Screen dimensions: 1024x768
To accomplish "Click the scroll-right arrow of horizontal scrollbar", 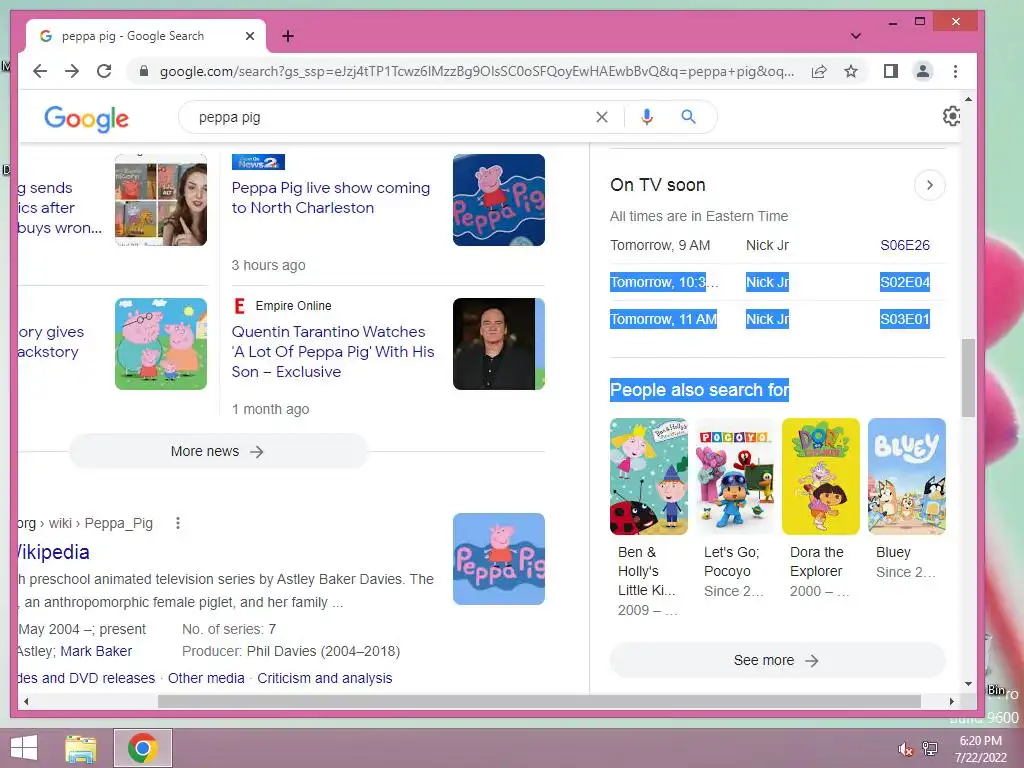I will point(952,701).
